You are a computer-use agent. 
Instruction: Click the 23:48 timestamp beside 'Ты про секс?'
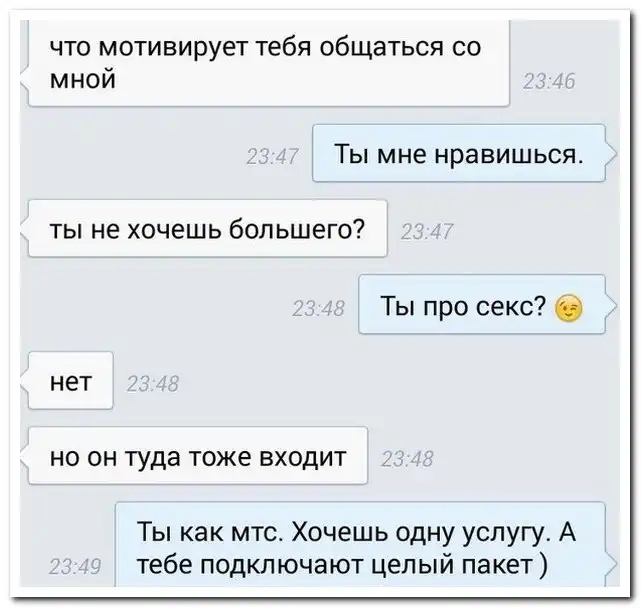[x=318, y=309]
